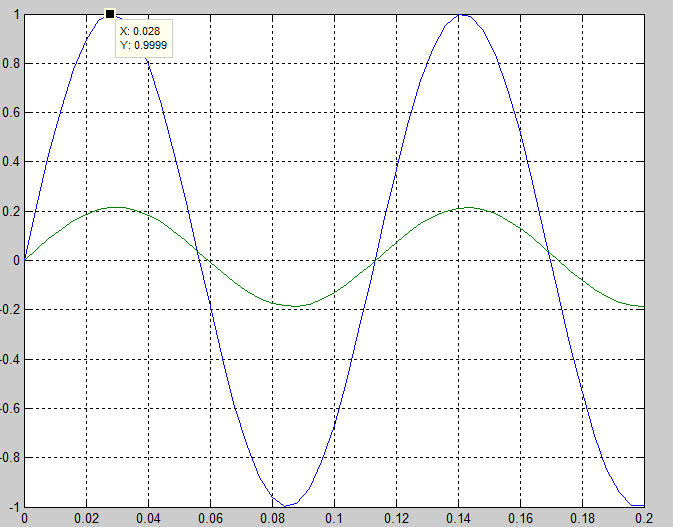Click the x-axis tick label 0.08
The width and height of the screenshot is (673, 527).
pyautogui.click(x=273, y=518)
